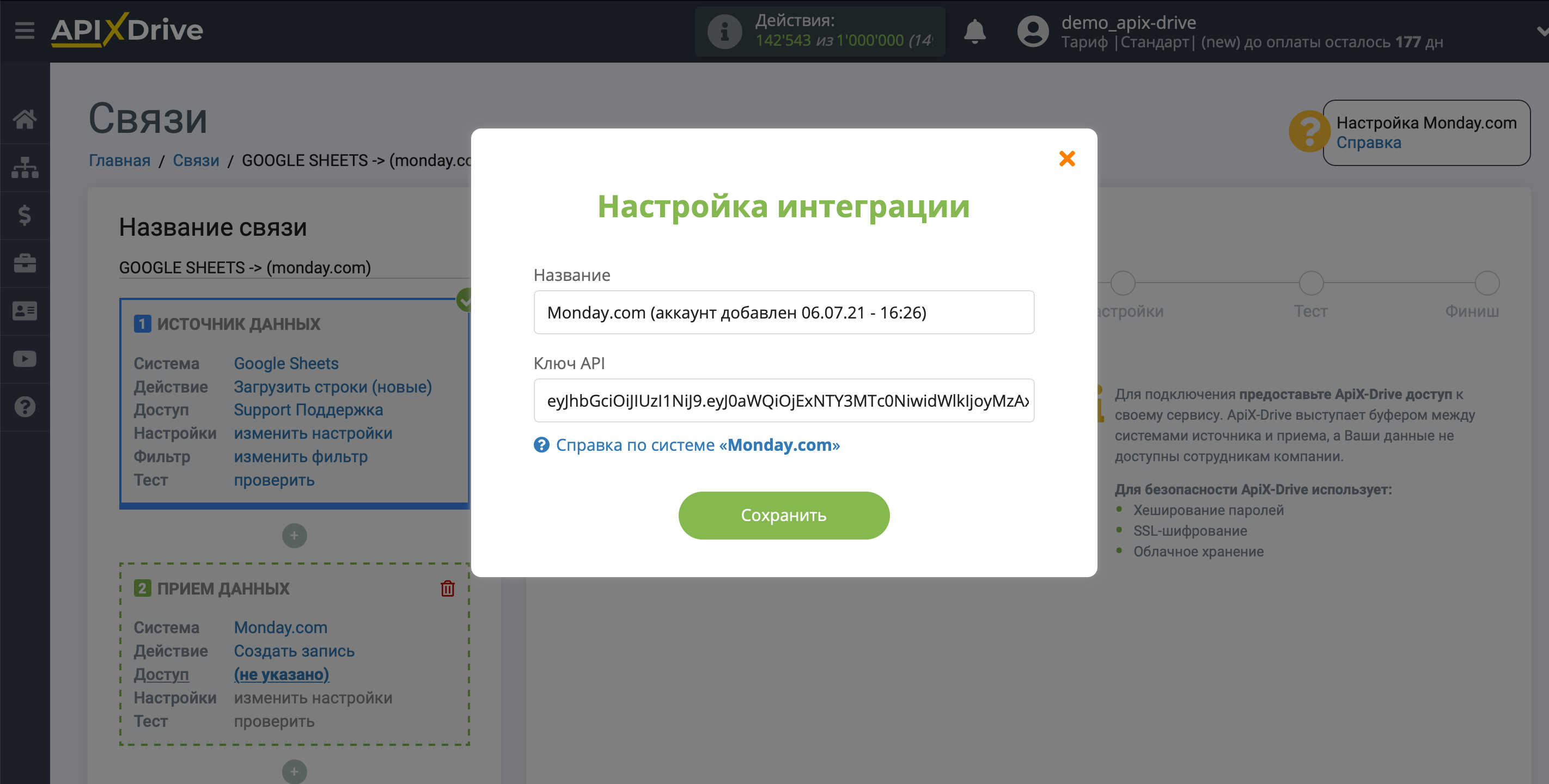Open the Monday.com system help link
This screenshot has height=784, width=1549.
[x=698, y=445]
